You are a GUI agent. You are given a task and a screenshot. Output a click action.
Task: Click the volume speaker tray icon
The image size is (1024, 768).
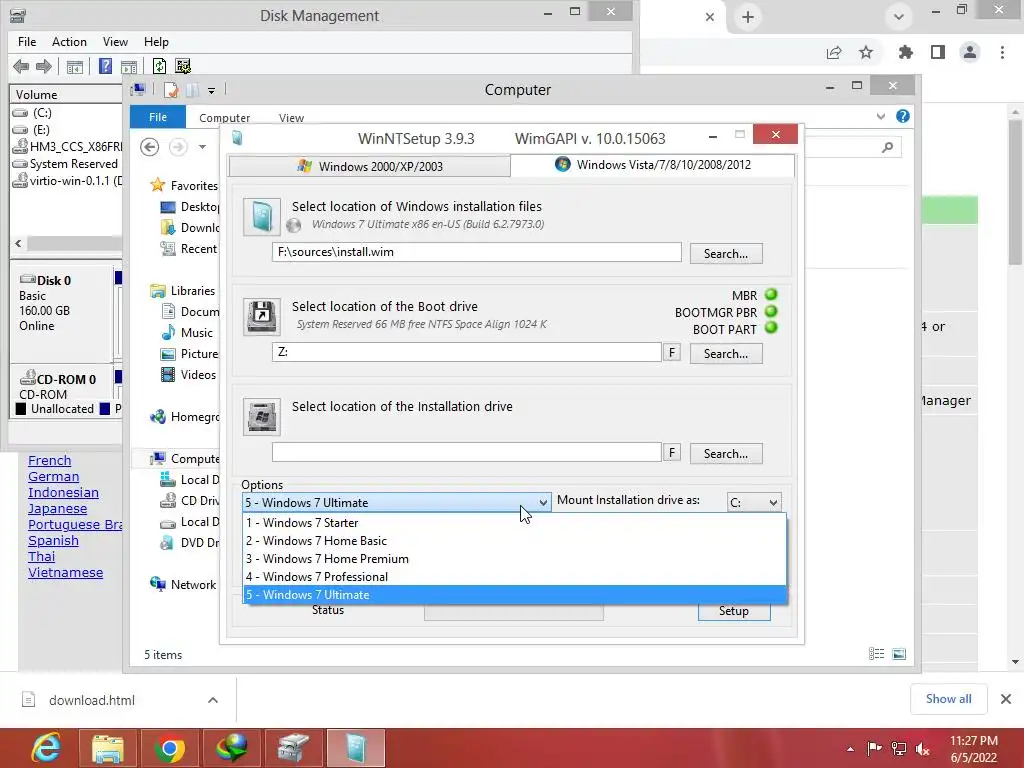pyautogui.click(x=923, y=748)
